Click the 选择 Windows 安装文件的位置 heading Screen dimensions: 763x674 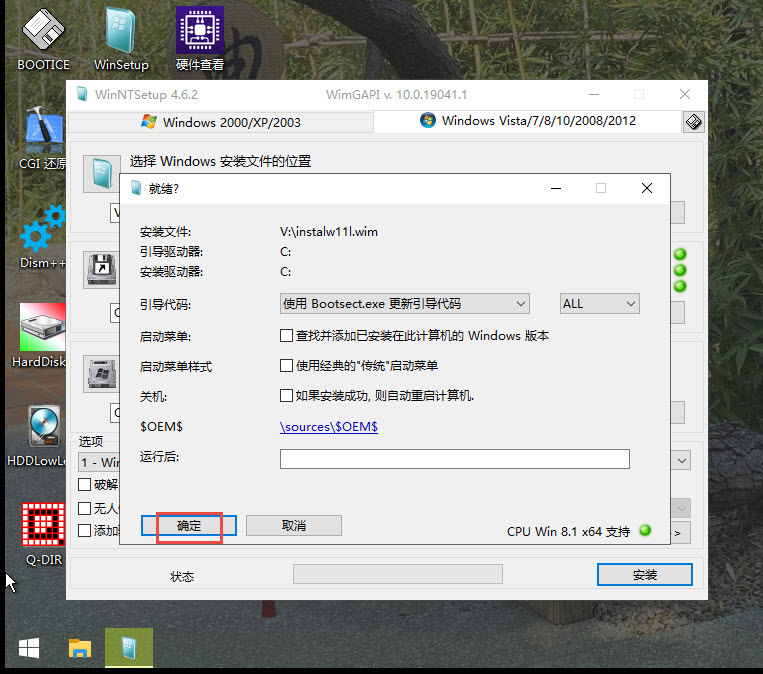pyautogui.click(x=220, y=161)
